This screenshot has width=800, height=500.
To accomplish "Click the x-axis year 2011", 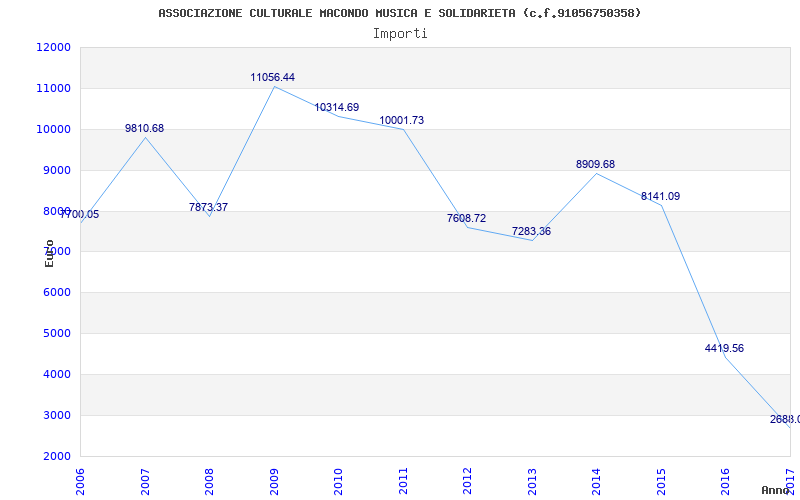I will click(404, 481).
